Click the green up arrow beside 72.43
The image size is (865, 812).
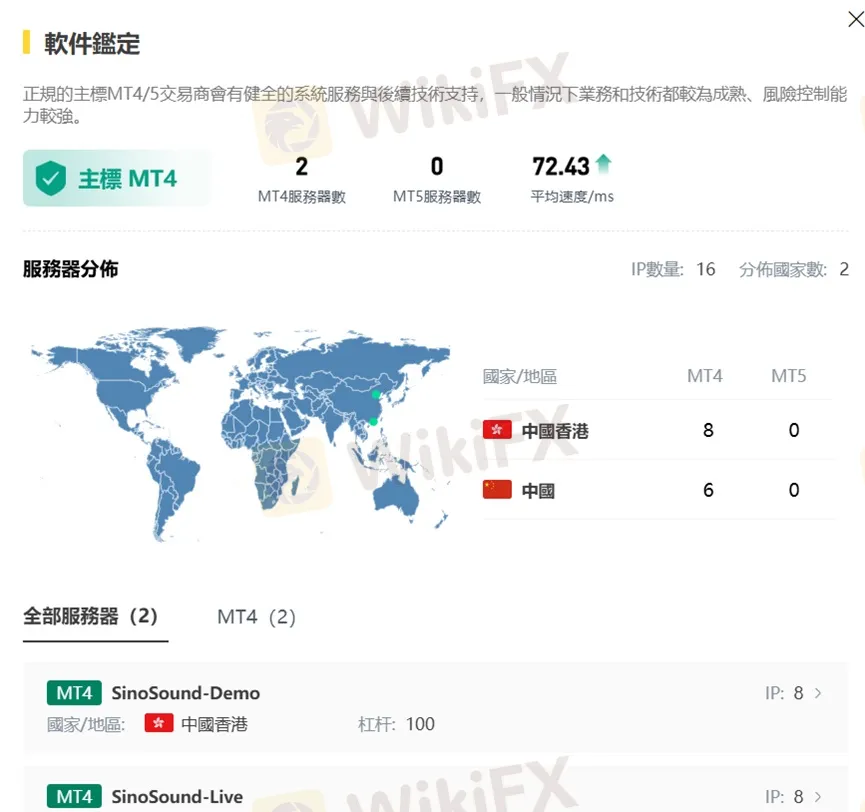(x=604, y=164)
